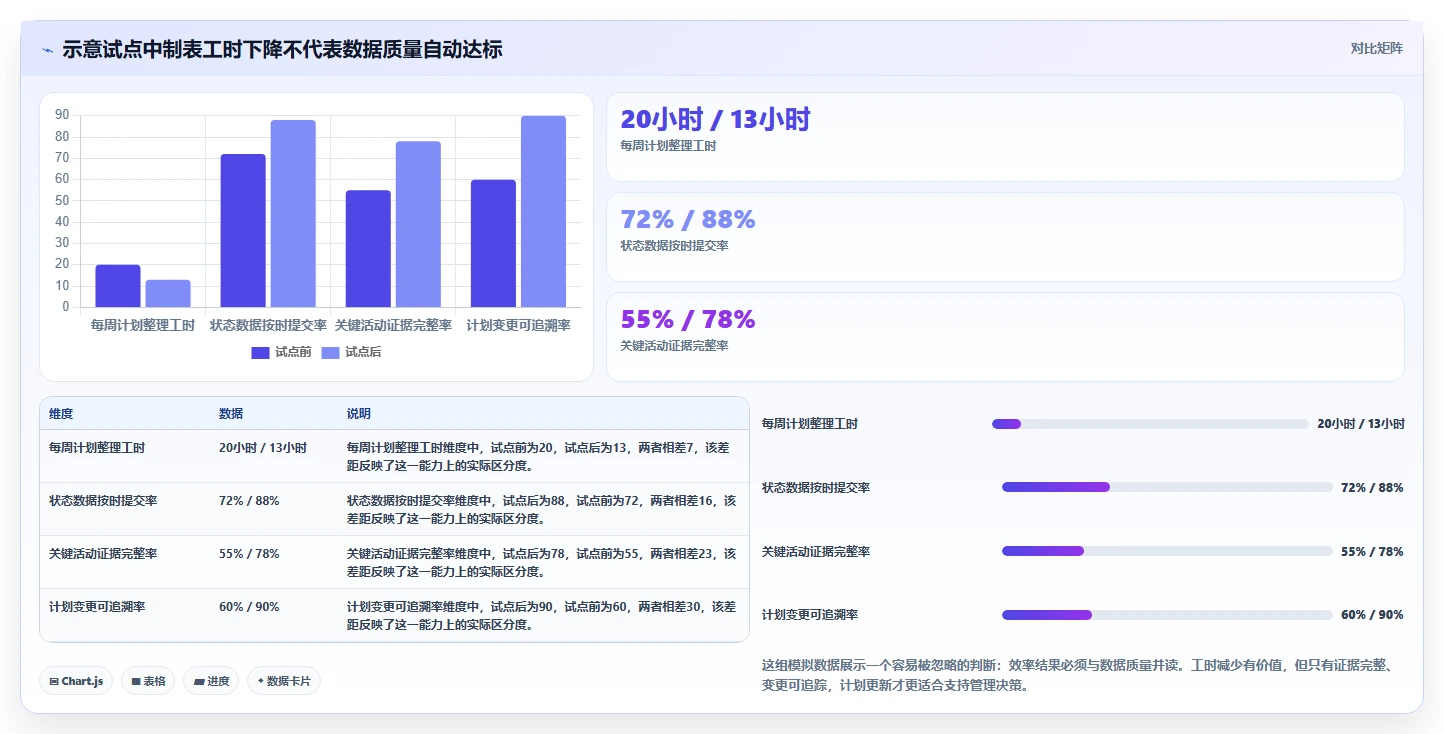Viewport: 1444px width, 734px height.
Task: Click the 计划变更可追溯率 label on the chart axis
Action: click(518, 325)
